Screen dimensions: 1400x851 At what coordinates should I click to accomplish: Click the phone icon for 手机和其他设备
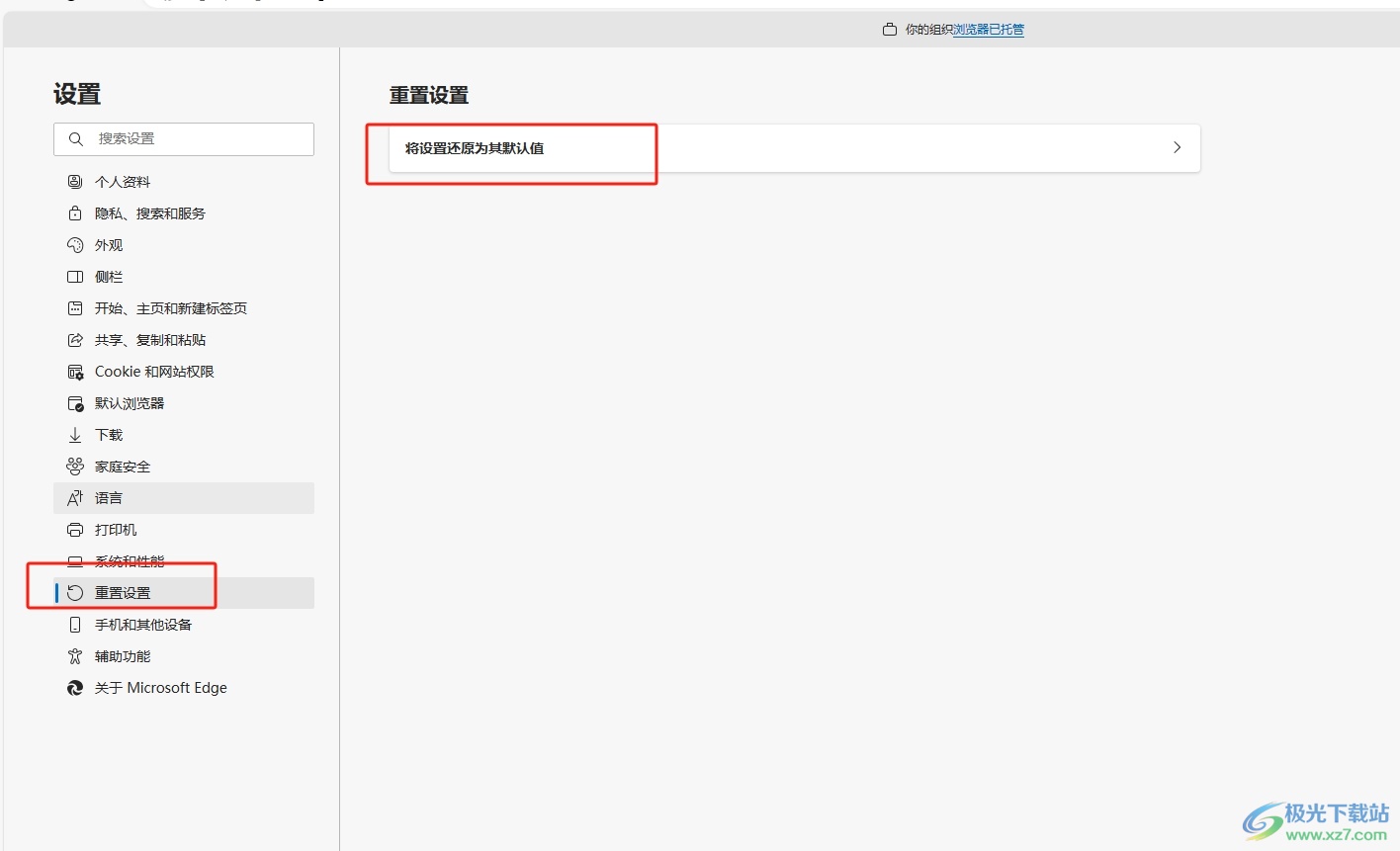(x=75, y=625)
